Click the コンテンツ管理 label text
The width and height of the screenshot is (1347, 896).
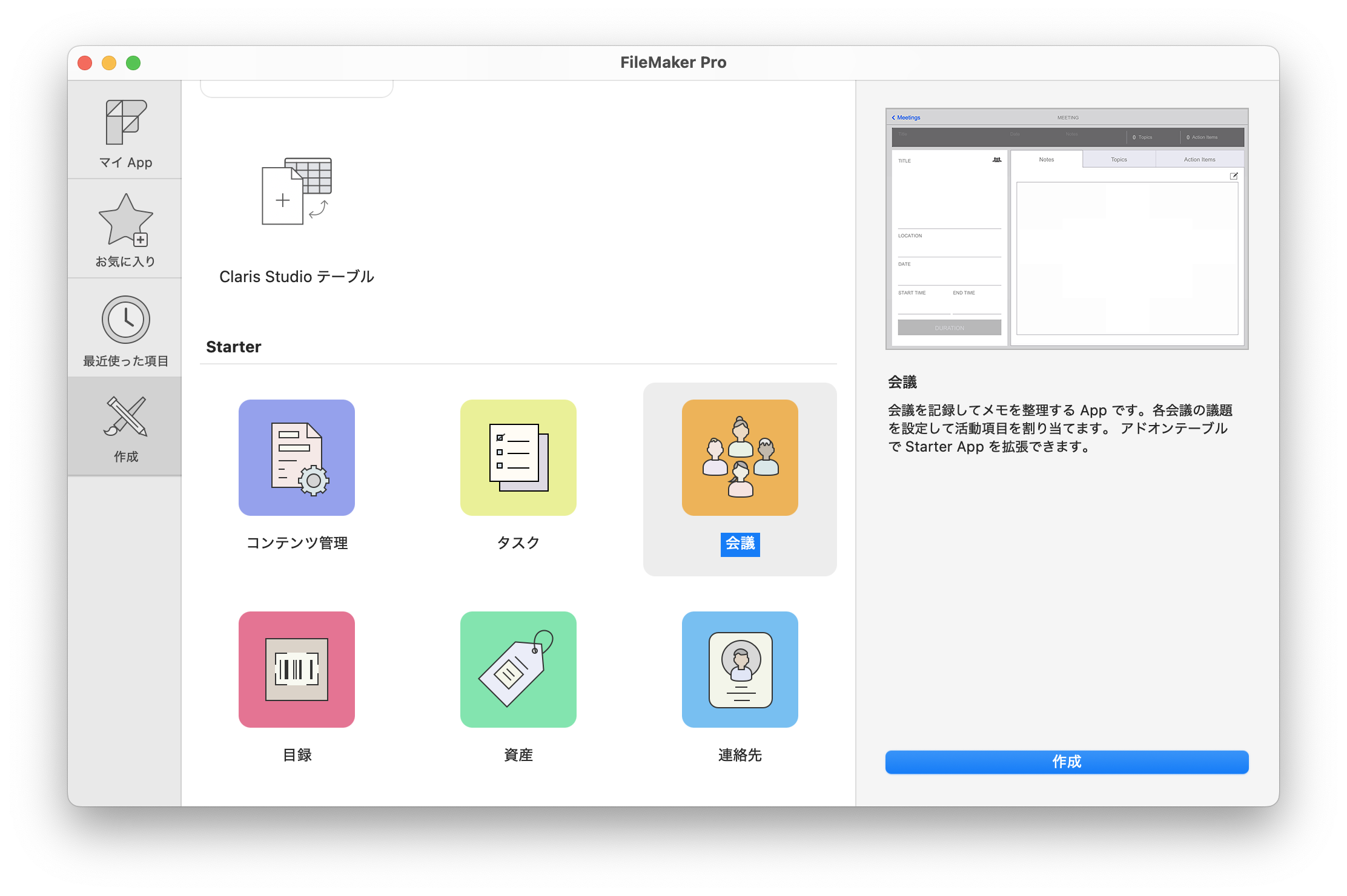(x=297, y=542)
